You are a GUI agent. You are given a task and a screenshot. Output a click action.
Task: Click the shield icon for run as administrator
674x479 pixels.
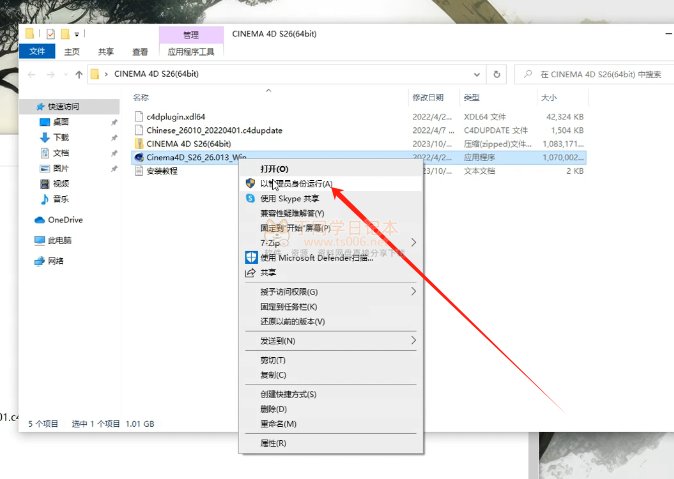250,183
